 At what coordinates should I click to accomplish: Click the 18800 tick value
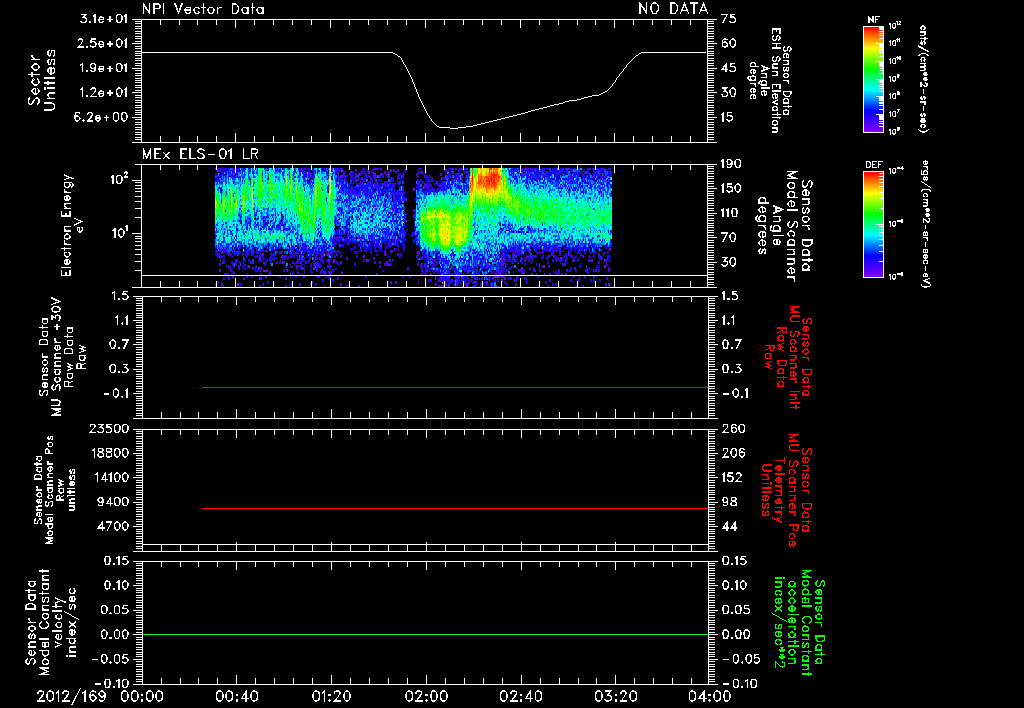[x=108, y=453]
